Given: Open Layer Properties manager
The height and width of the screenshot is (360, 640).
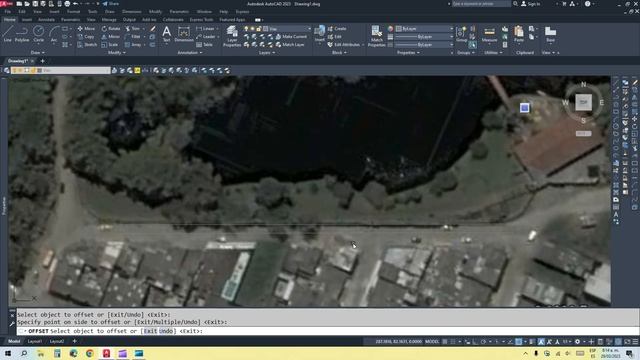Looking at the screenshot, I should click(232, 36).
